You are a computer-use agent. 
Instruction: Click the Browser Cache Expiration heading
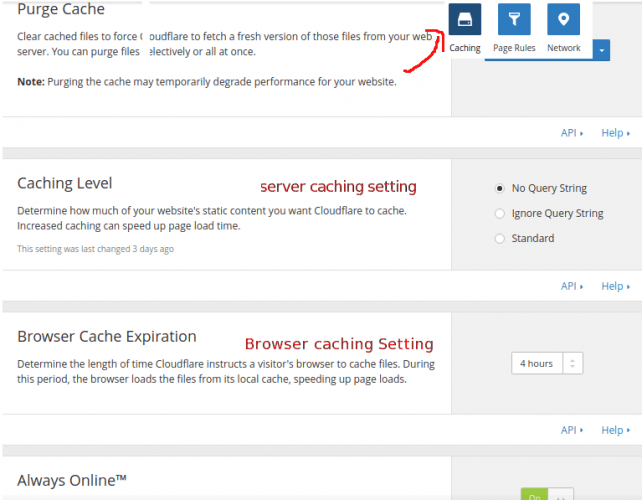click(x=107, y=336)
